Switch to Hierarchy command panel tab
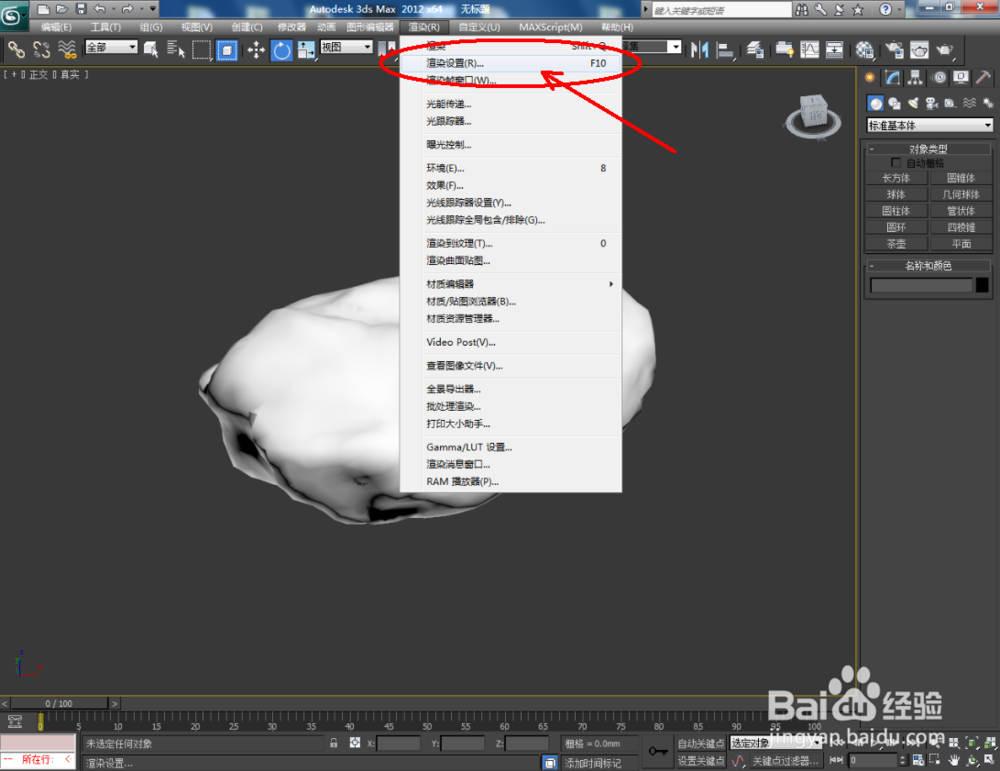1000x771 pixels. (915, 78)
